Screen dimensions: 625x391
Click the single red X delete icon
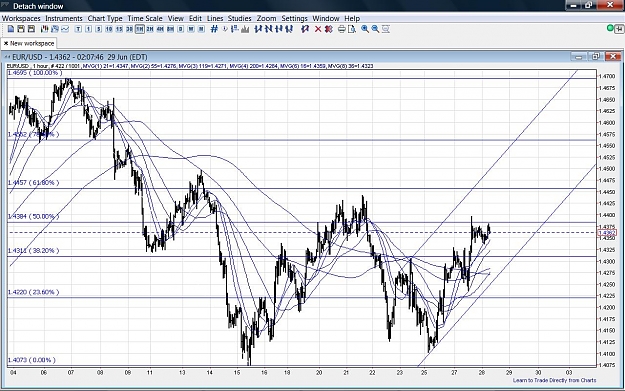(318, 29)
